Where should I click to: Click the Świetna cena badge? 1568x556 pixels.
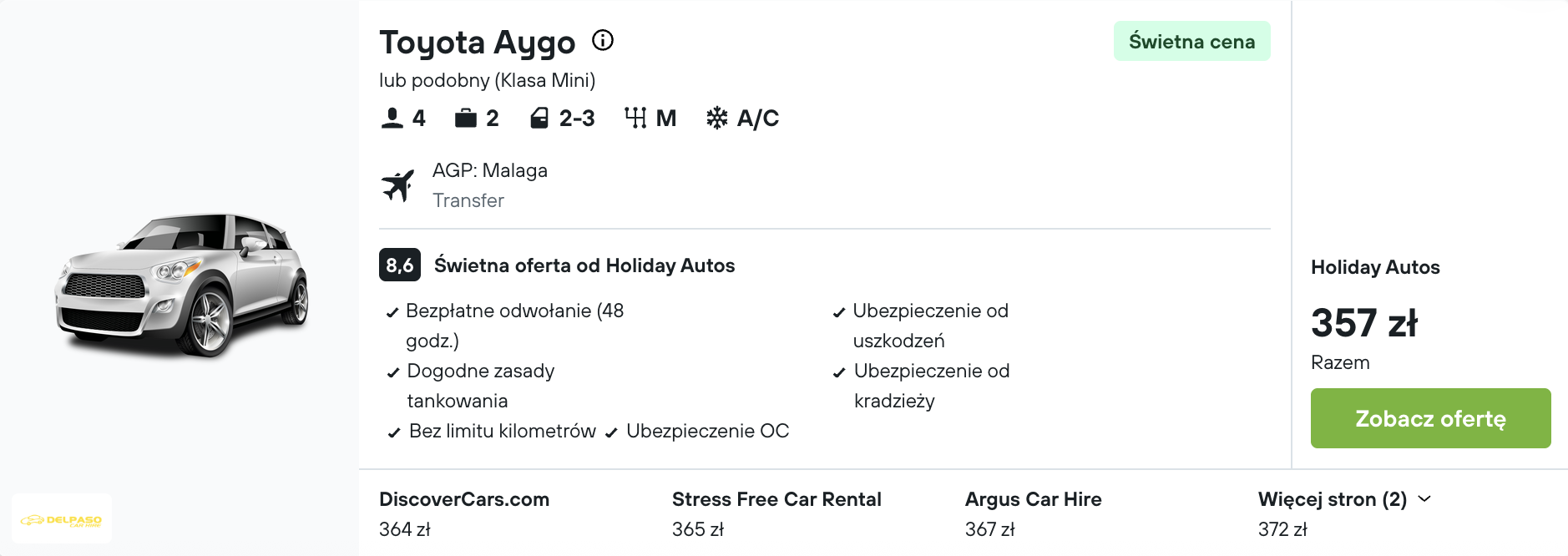[1191, 41]
